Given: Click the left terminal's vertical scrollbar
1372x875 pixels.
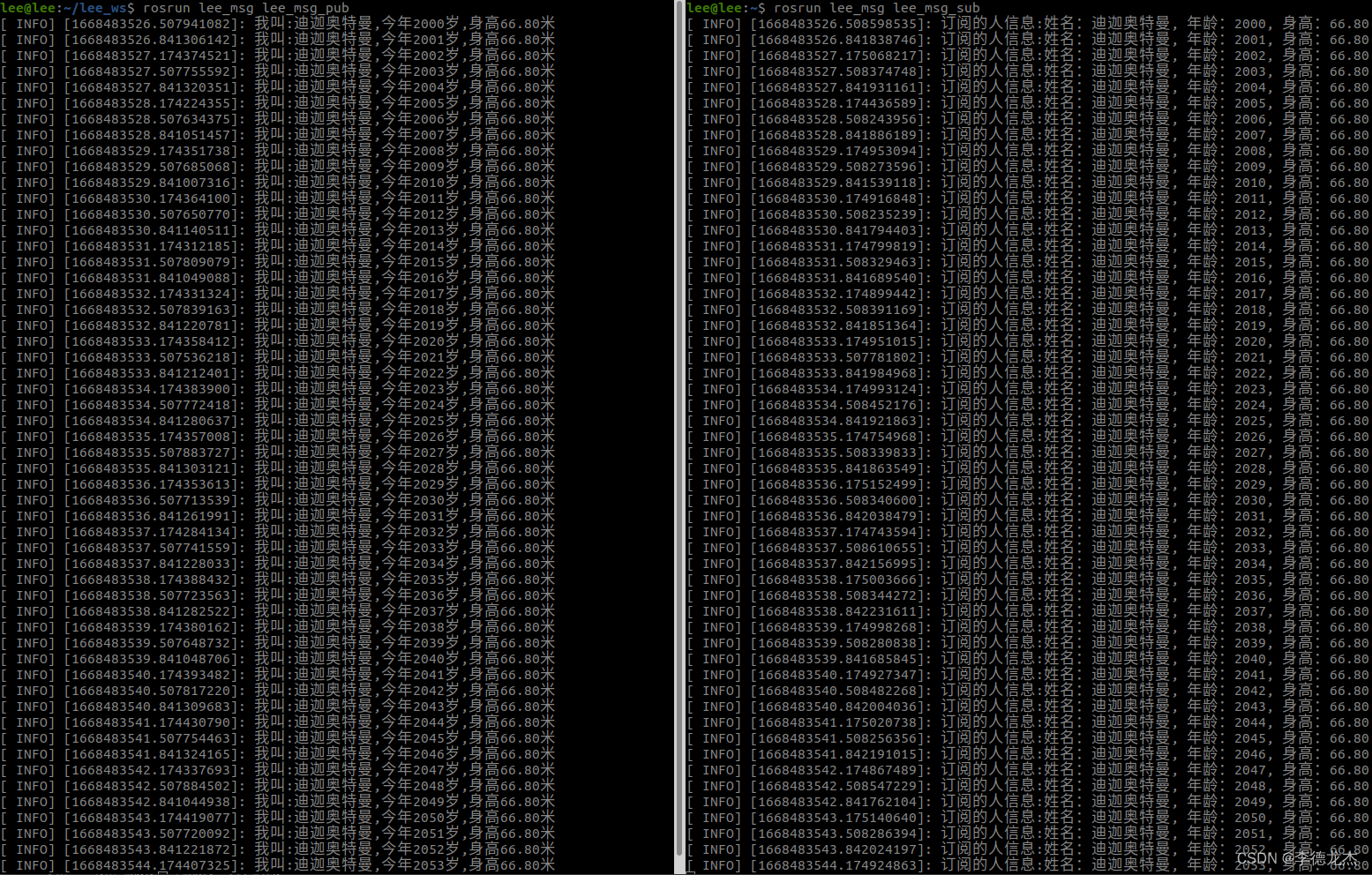Looking at the screenshot, I should [679, 428].
